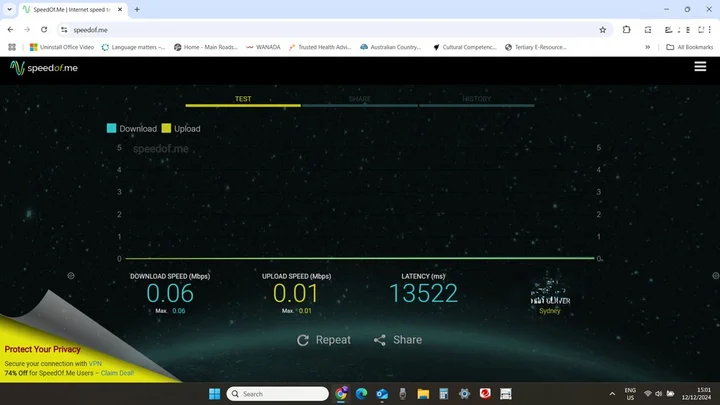Screen dimensions: 720x405
Task: Open the browser extensions puzzle icon
Action: coord(627,30)
